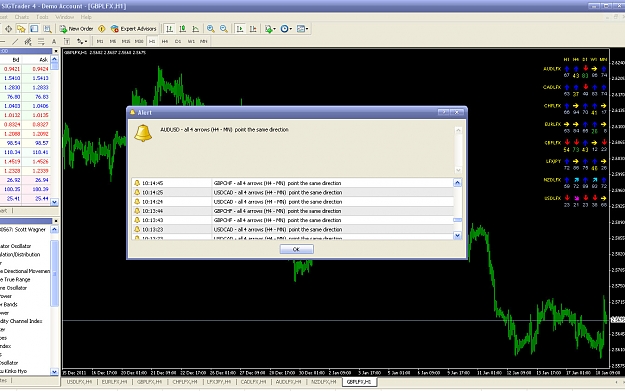Click the Alert dialog help question-mark button
Image resolution: width=625 pixels, height=391 pixels.
click(x=444, y=113)
